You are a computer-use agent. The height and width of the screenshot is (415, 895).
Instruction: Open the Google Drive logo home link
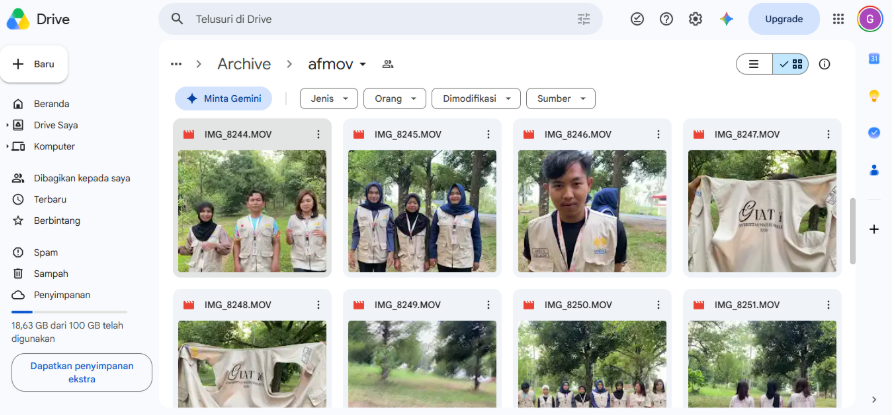pyautogui.click(x=38, y=19)
